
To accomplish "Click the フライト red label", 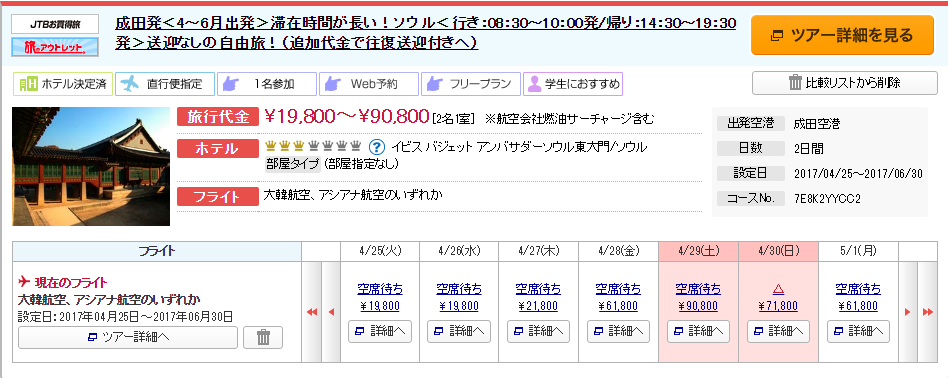I will (x=219, y=197).
